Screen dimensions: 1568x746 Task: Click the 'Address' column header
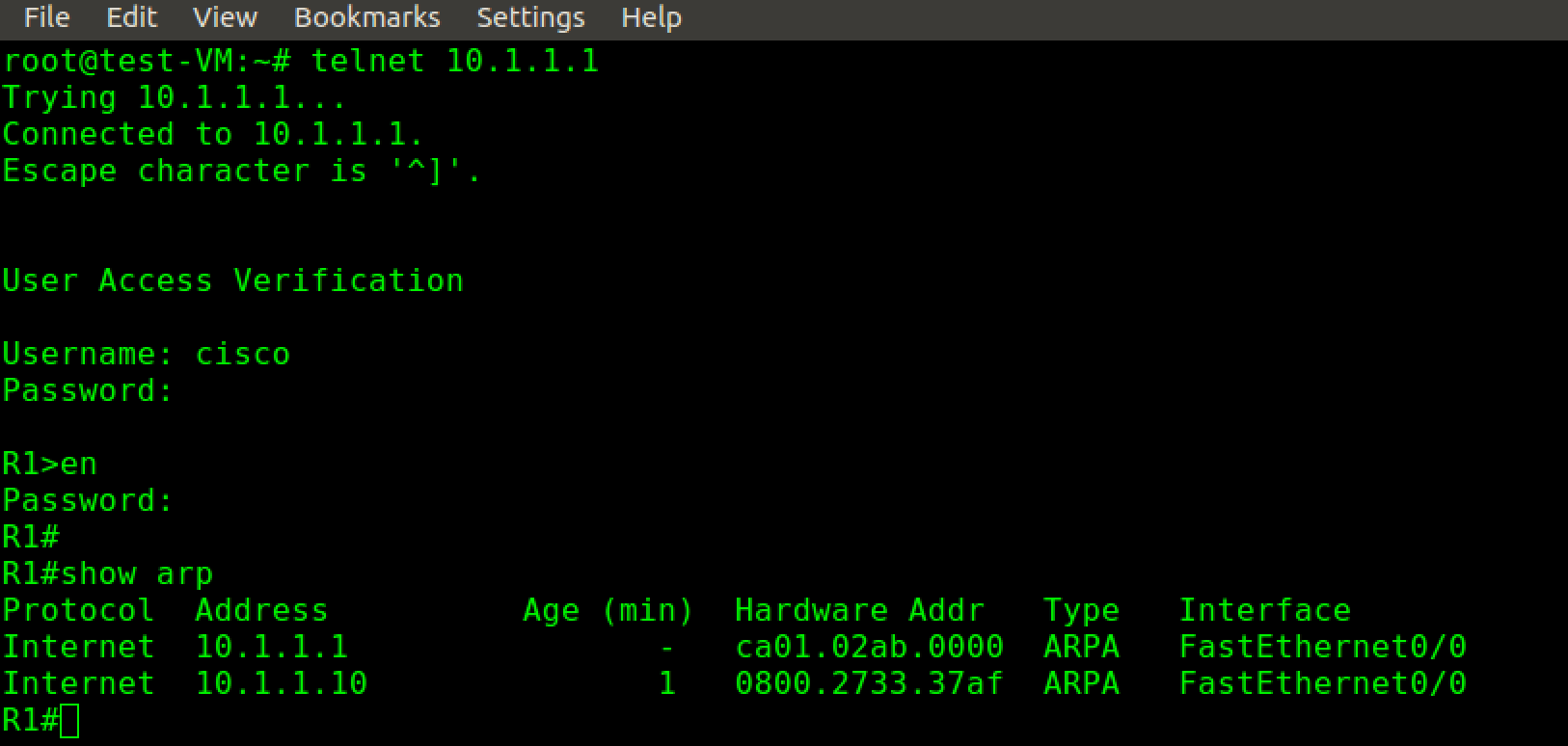(261, 610)
